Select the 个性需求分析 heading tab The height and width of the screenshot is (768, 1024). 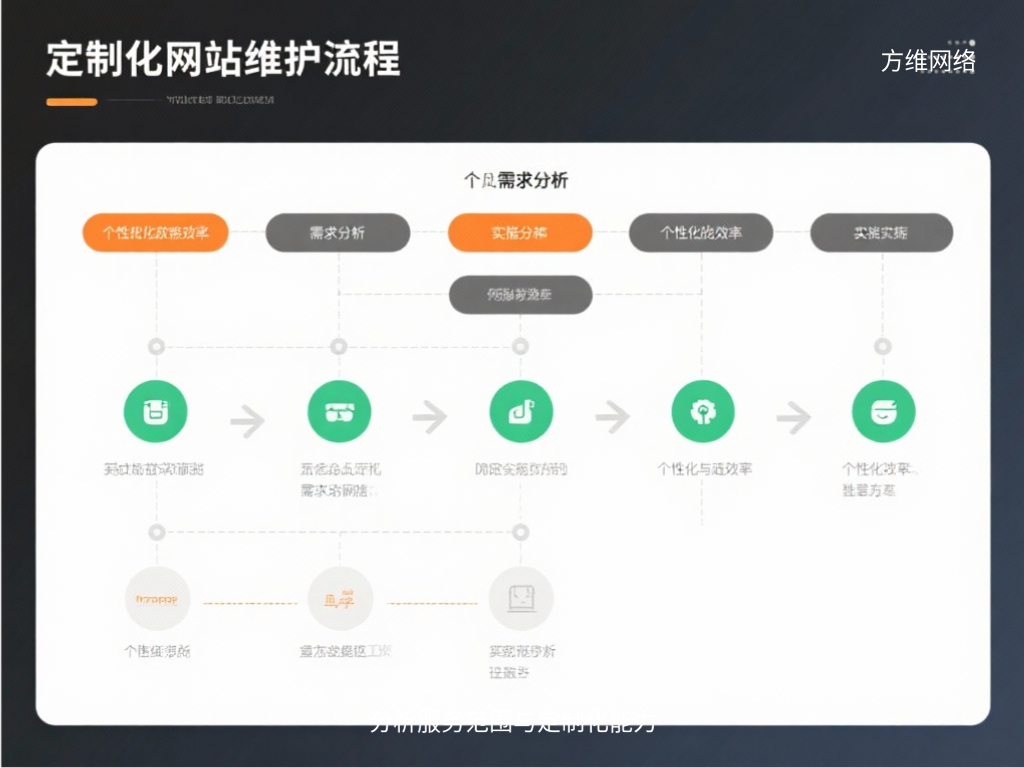pos(520,181)
